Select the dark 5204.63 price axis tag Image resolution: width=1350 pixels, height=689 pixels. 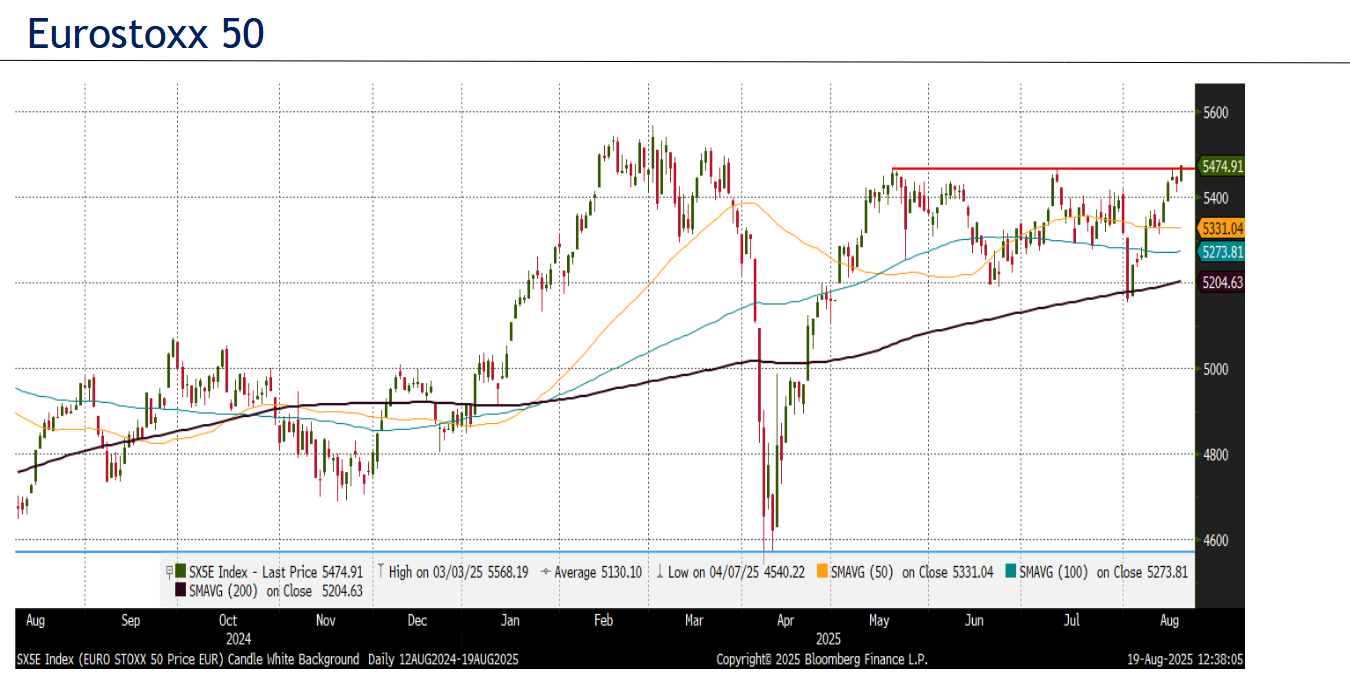[x=1220, y=283]
